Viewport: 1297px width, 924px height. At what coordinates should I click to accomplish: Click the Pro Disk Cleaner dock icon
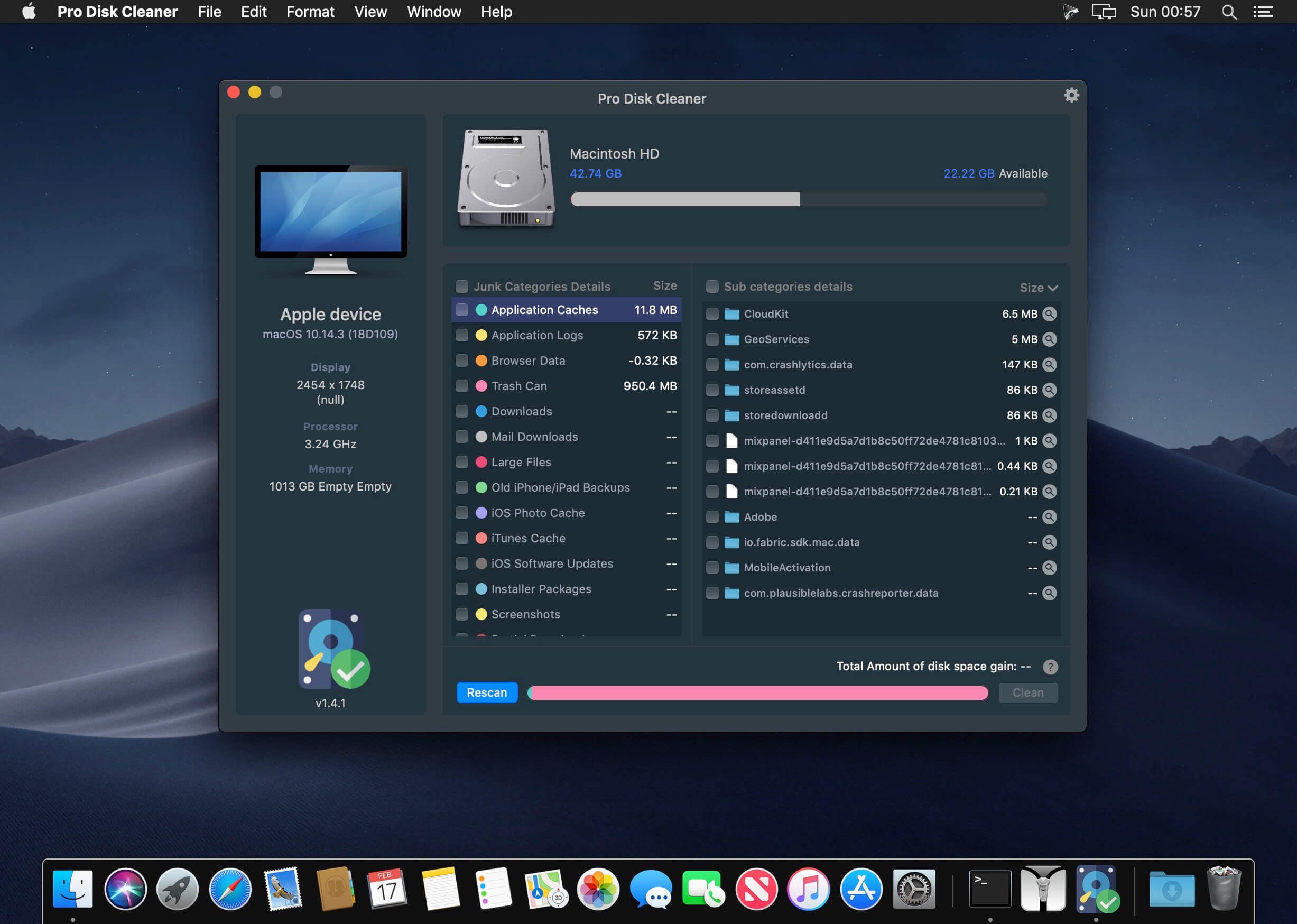click(x=1100, y=889)
